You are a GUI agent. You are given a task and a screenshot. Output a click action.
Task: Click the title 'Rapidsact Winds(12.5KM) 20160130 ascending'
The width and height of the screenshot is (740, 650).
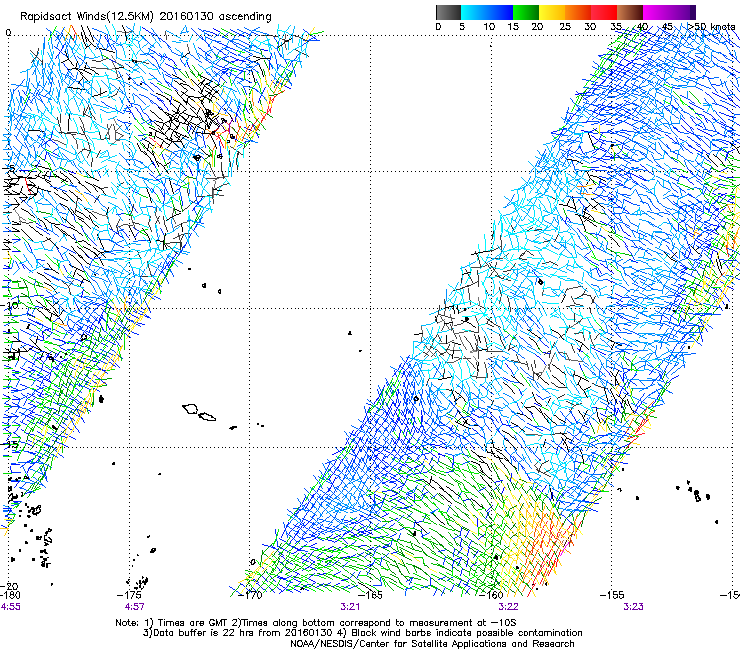pos(146,17)
